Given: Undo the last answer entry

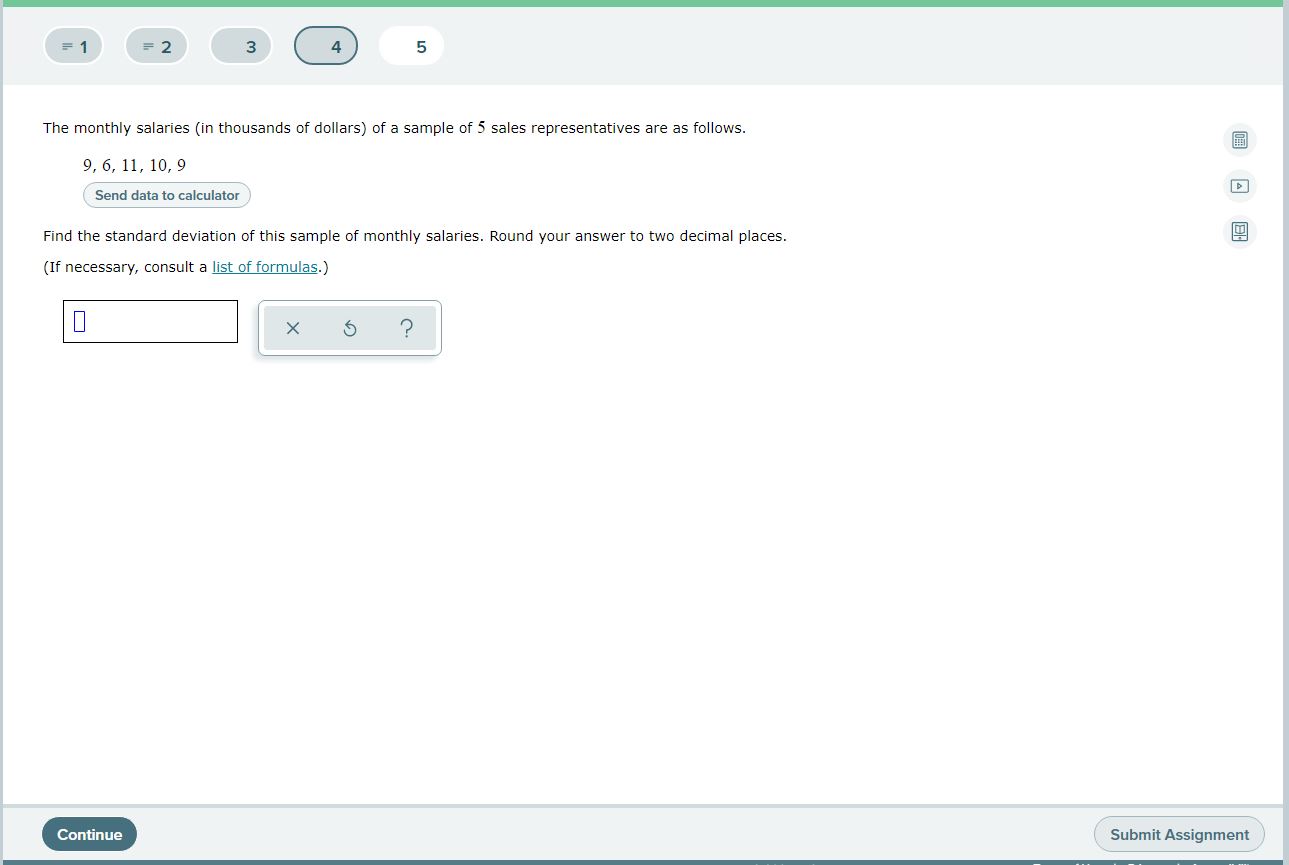Looking at the screenshot, I should (349, 328).
